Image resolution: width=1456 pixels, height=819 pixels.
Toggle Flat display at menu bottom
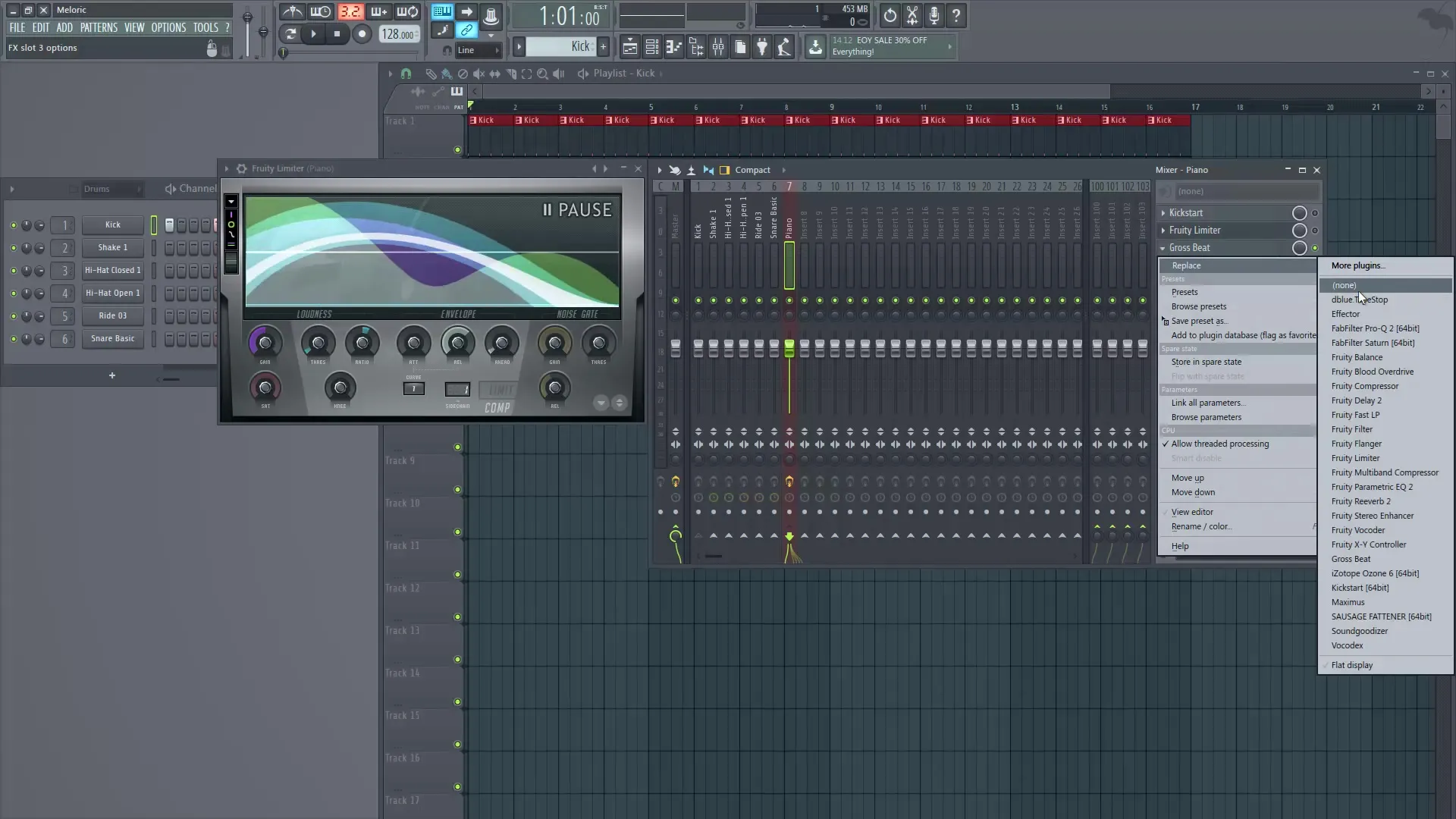point(1353,665)
